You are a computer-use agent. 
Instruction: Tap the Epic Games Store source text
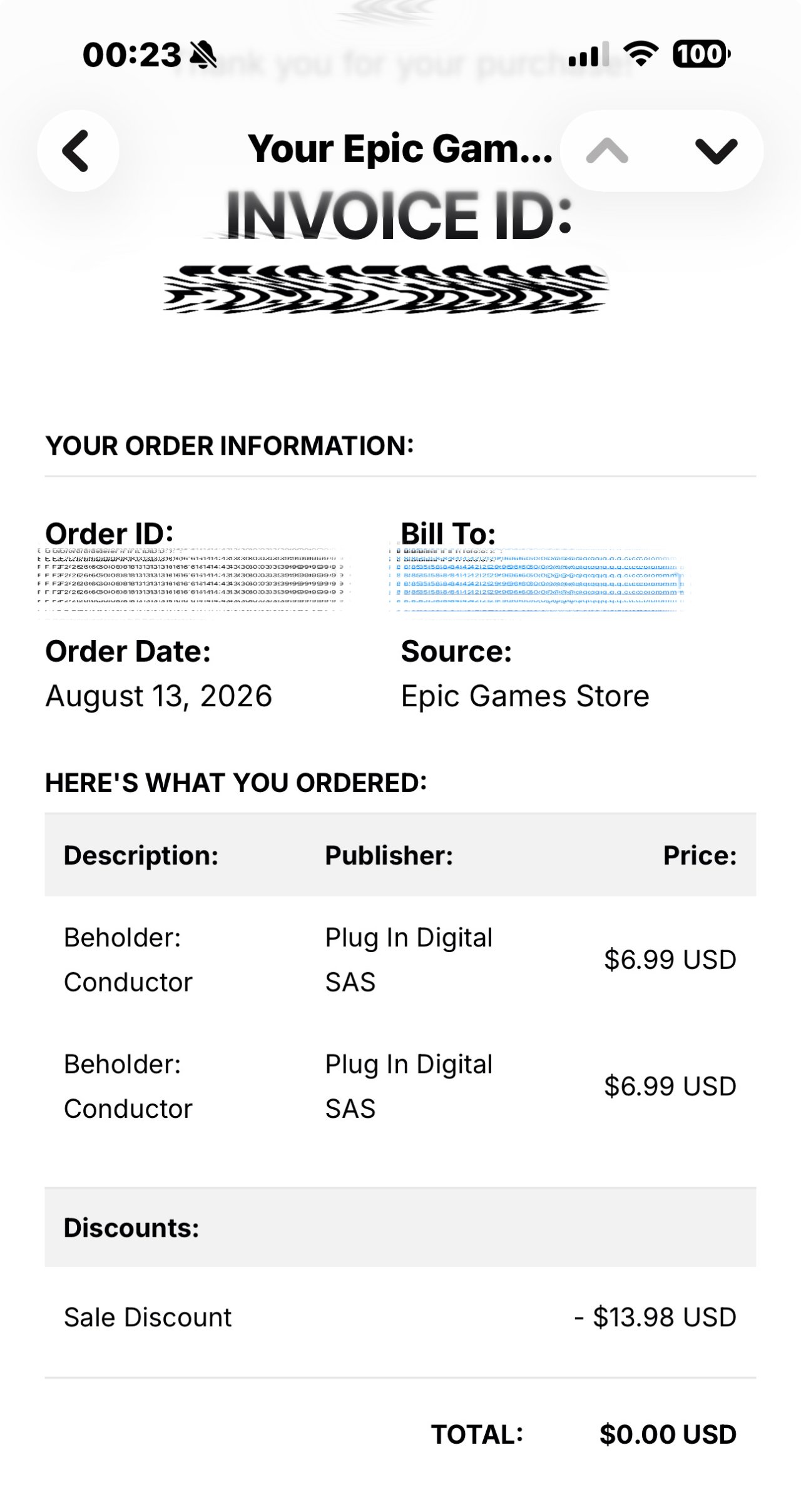[525, 696]
